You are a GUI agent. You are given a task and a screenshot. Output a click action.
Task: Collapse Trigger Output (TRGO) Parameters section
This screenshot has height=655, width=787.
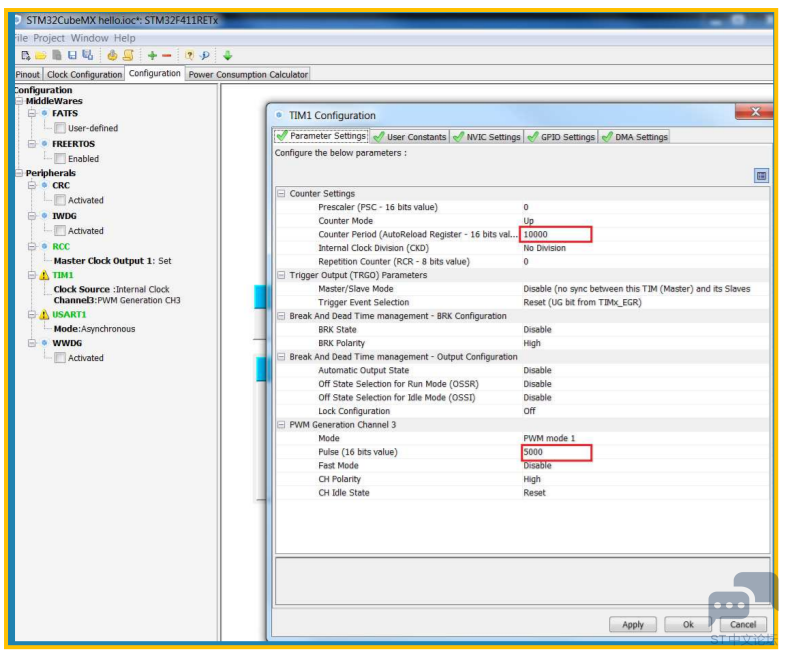282,276
